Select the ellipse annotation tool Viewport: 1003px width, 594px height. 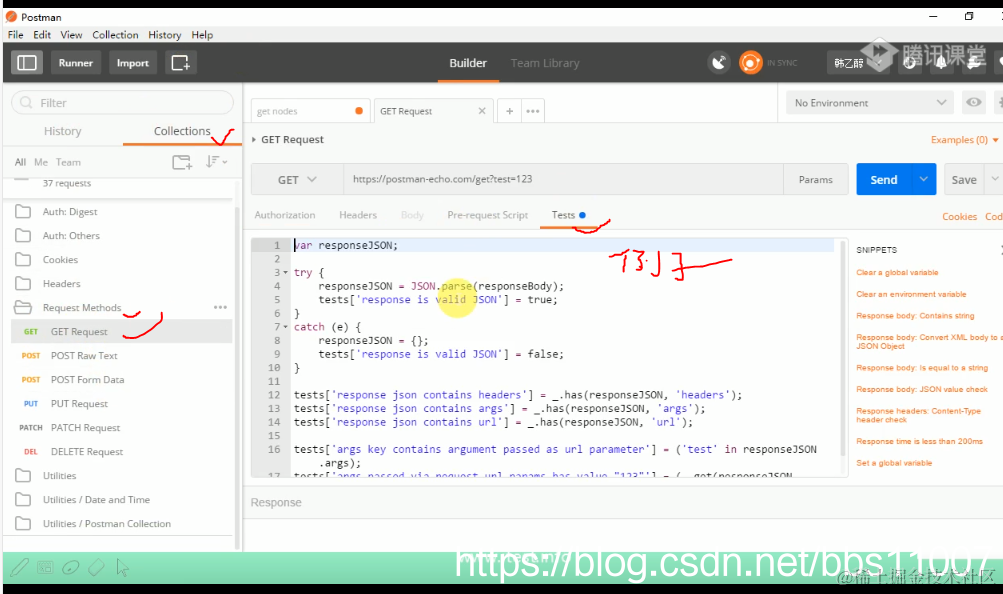[x=70, y=567]
